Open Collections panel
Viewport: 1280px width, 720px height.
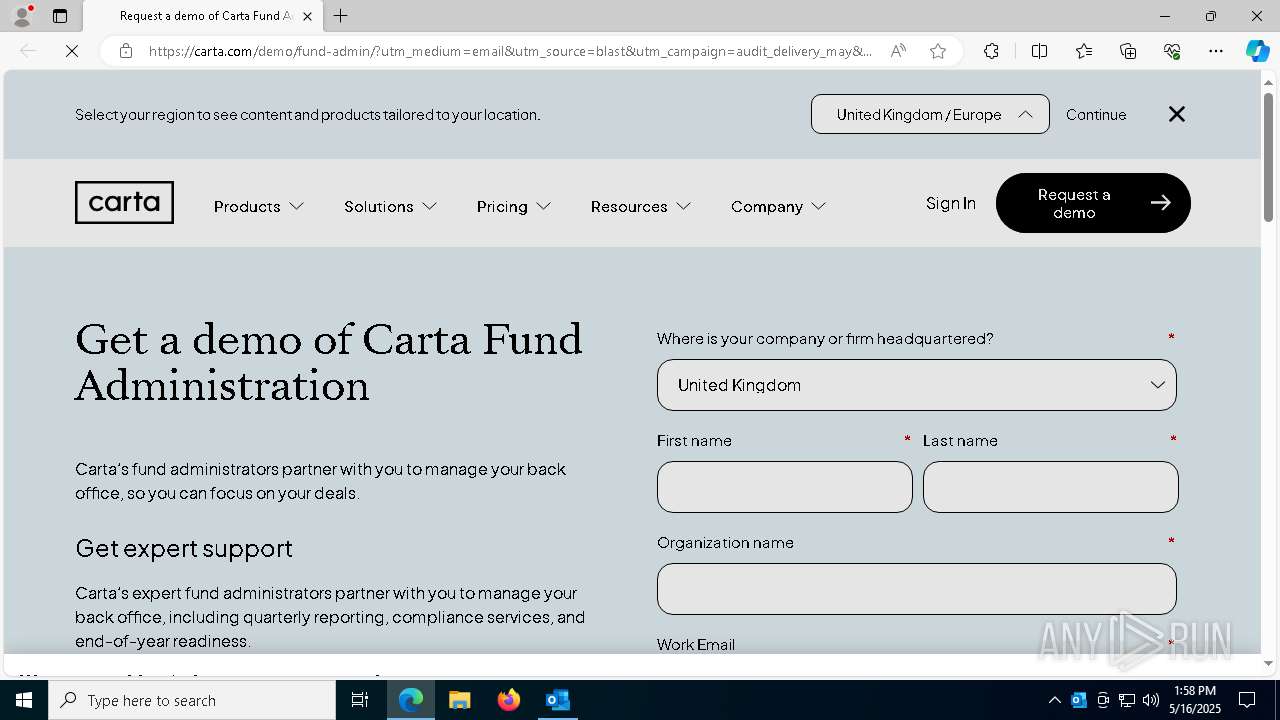(x=1128, y=51)
